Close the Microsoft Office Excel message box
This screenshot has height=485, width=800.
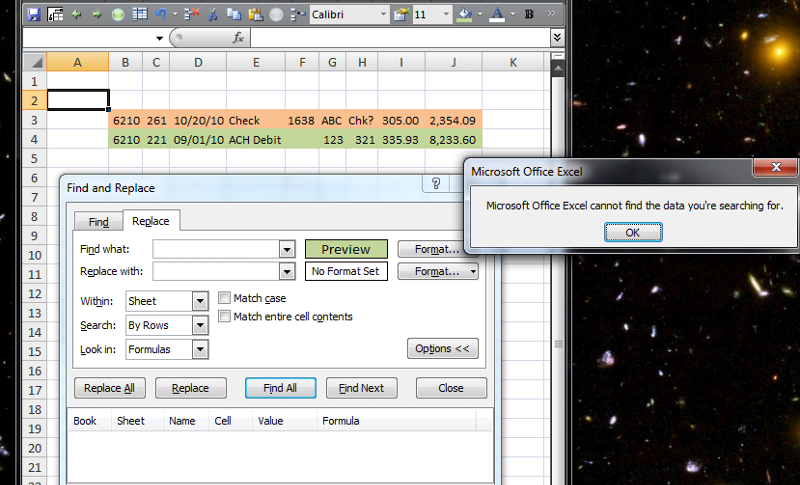pos(776,167)
